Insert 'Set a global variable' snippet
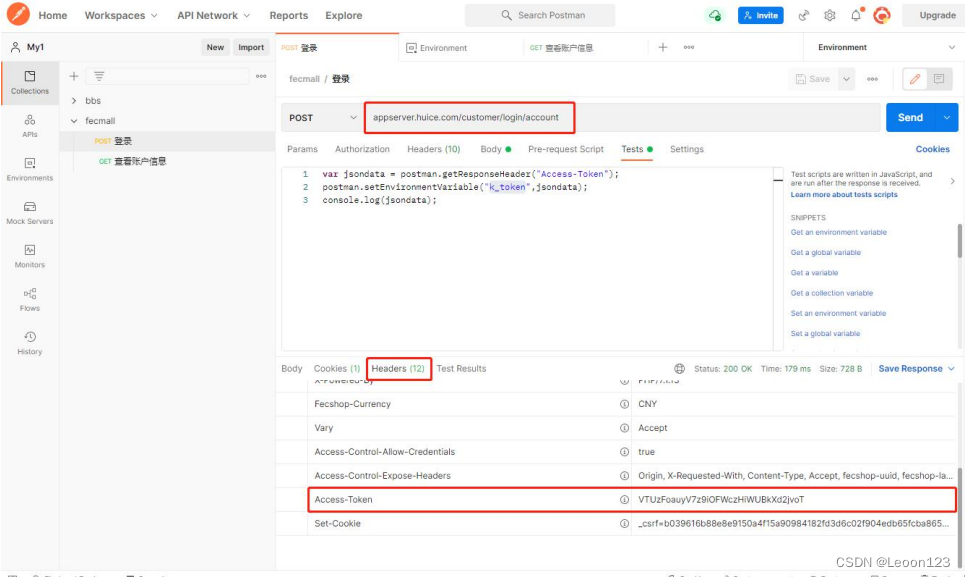Image resolution: width=965 pixels, height=577 pixels. 825,333
